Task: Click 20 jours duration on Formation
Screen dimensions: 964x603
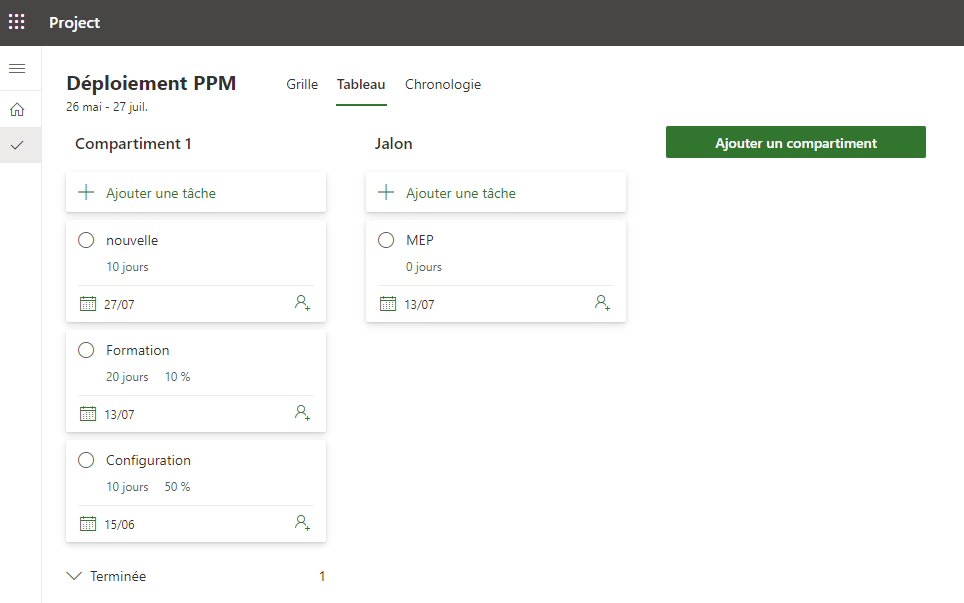Action: click(x=127, y=377)
